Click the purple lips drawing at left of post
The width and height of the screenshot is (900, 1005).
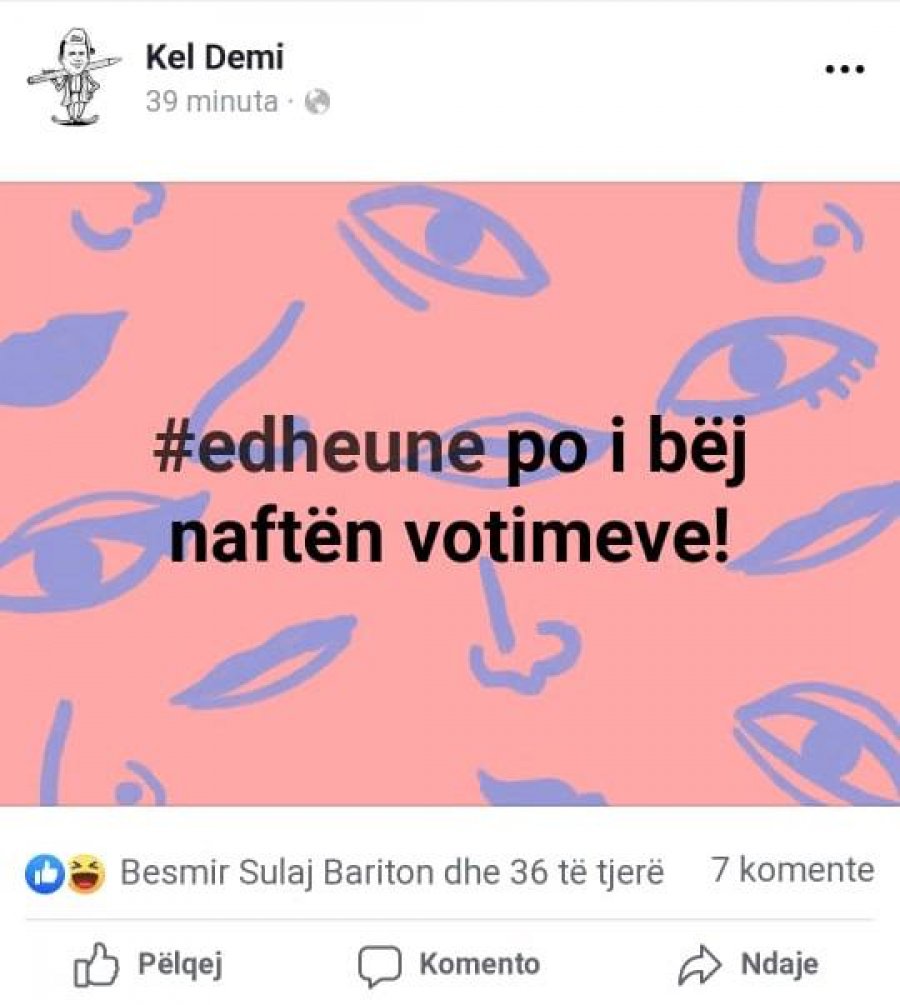coord(61,359)
